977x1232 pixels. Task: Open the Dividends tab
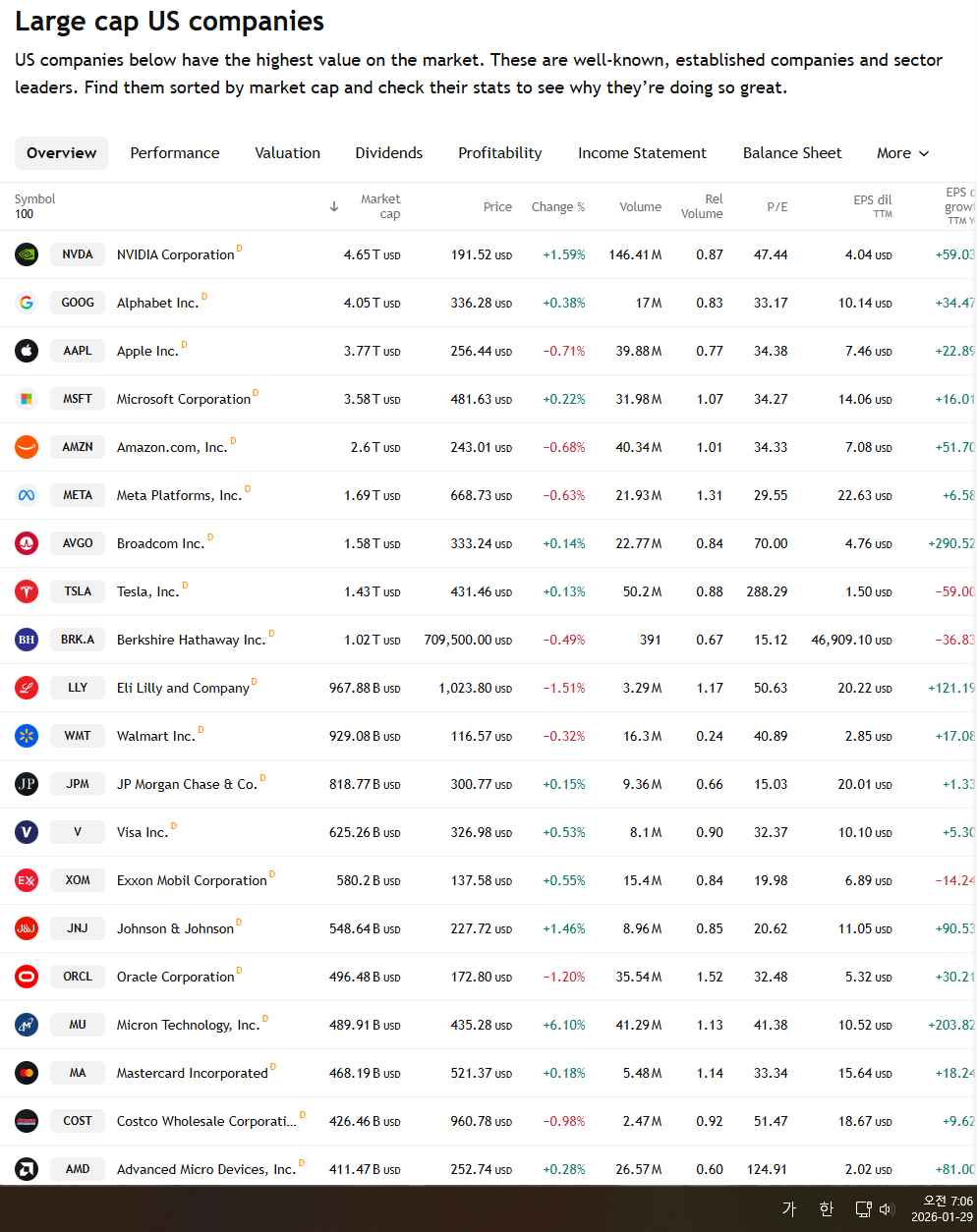point(389,153)
